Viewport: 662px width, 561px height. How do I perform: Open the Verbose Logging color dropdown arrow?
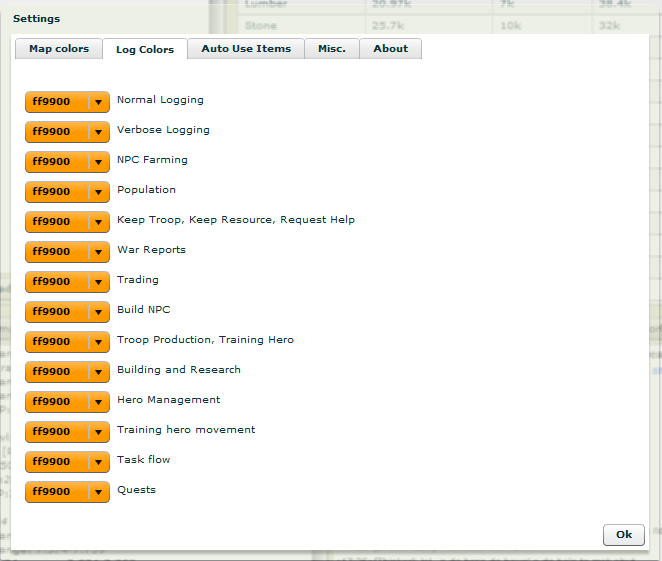[98, 132]
